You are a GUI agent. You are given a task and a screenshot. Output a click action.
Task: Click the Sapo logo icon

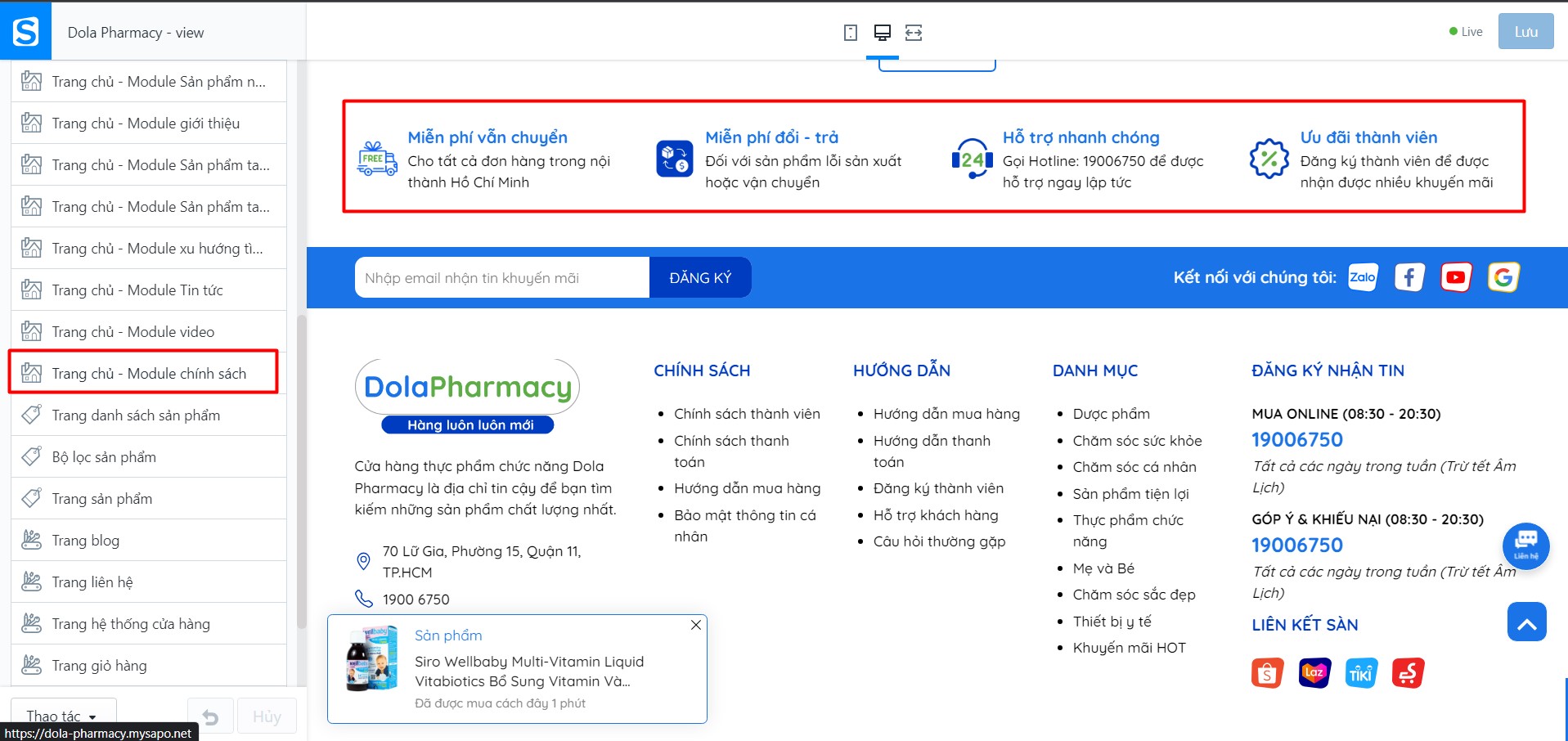click(25, 32)
